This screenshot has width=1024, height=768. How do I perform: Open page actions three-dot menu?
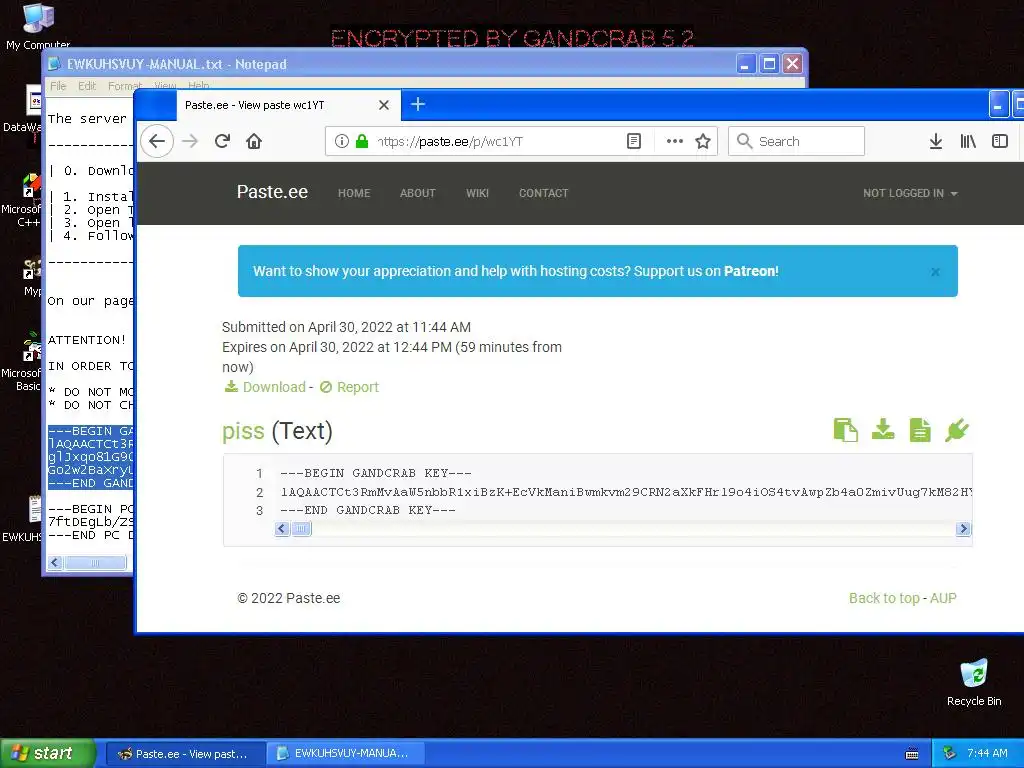coord(674,141)
